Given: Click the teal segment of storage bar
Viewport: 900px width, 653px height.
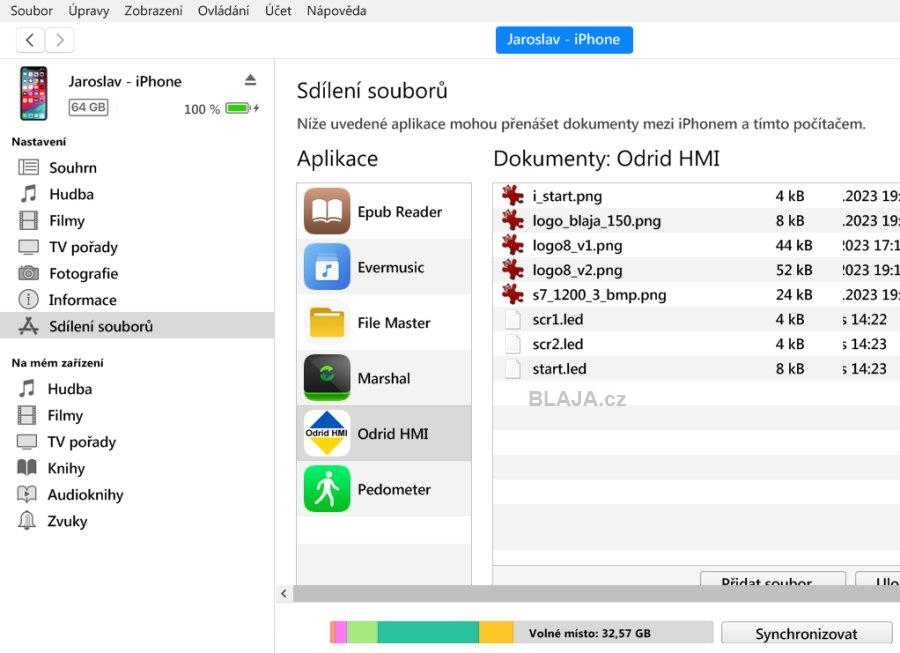Looking at the screenshot, I should point(428,632).
